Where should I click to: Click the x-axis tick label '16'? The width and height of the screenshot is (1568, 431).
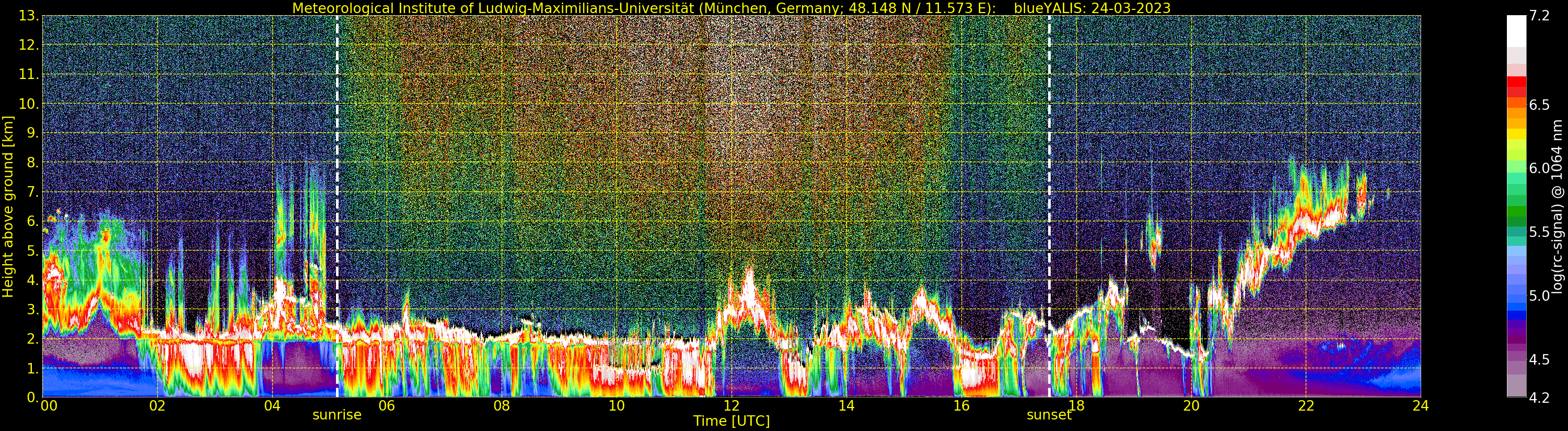coord(961,405)
